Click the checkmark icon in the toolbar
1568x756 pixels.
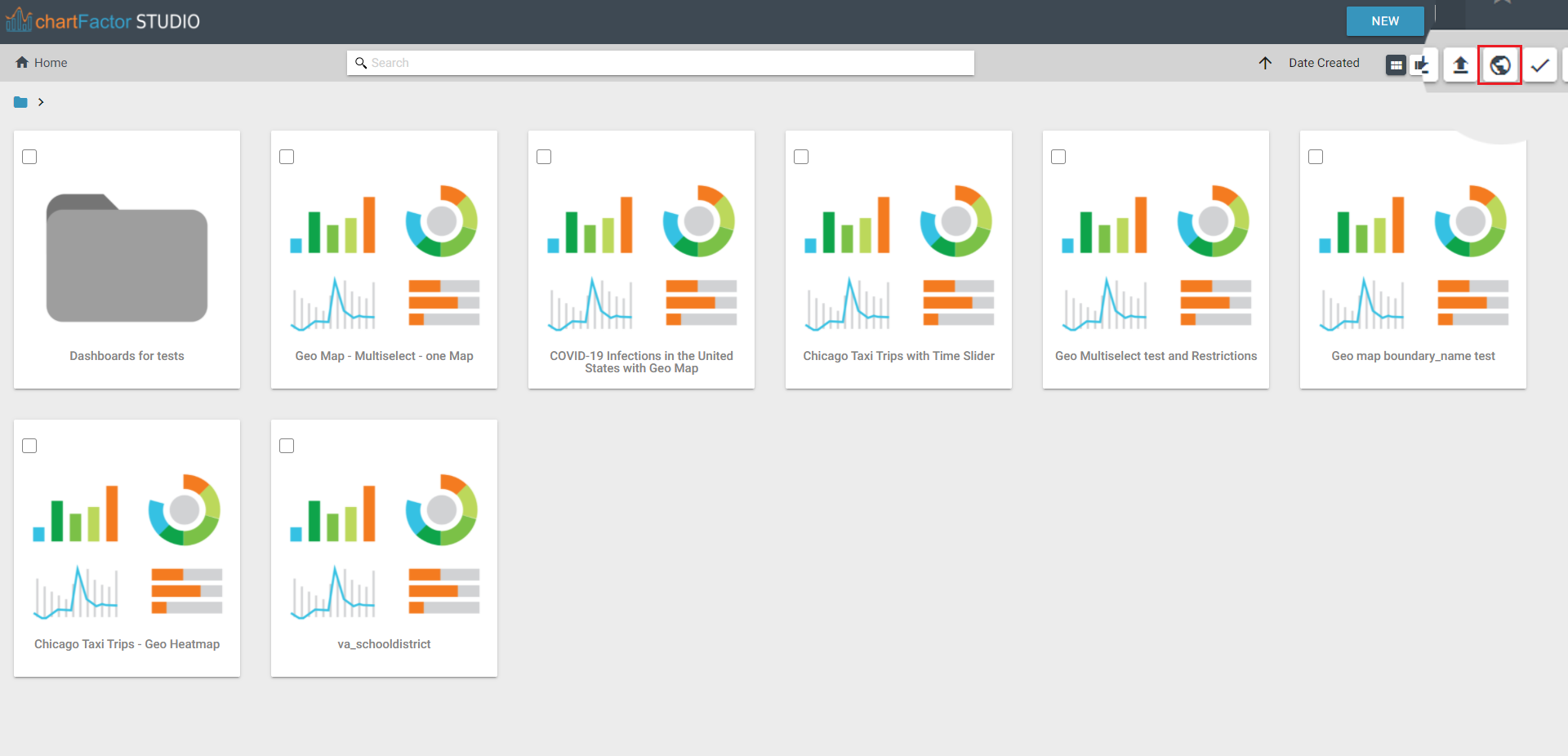[x=1539, y=65]
